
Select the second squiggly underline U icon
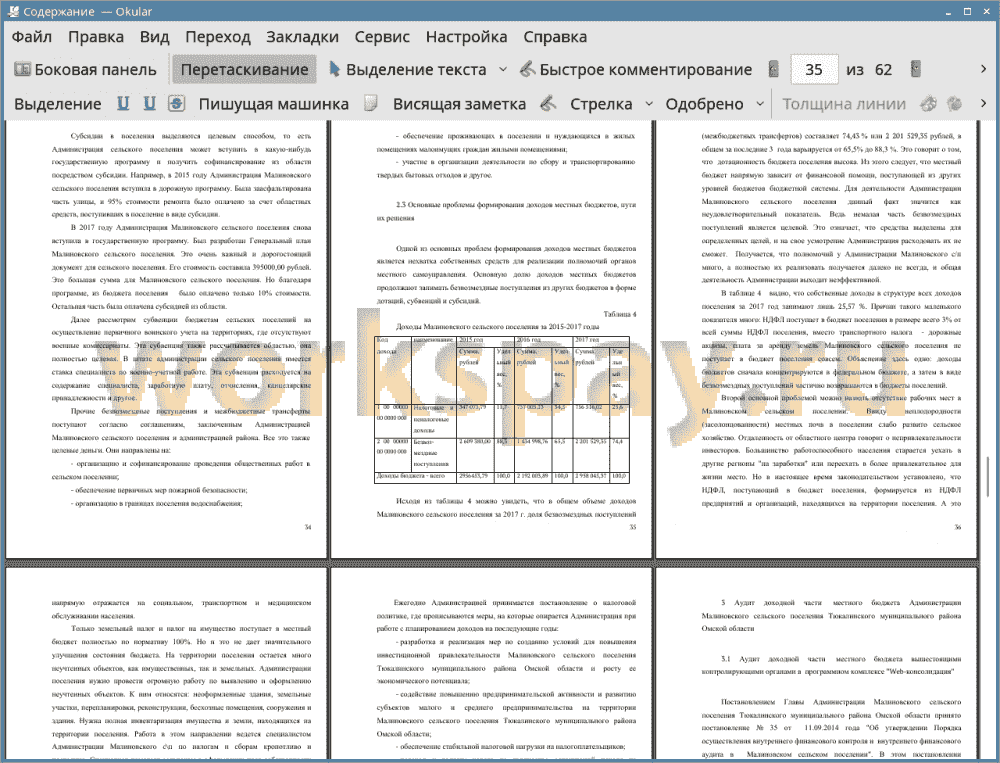pyautogui.click(x=149, y=103)
